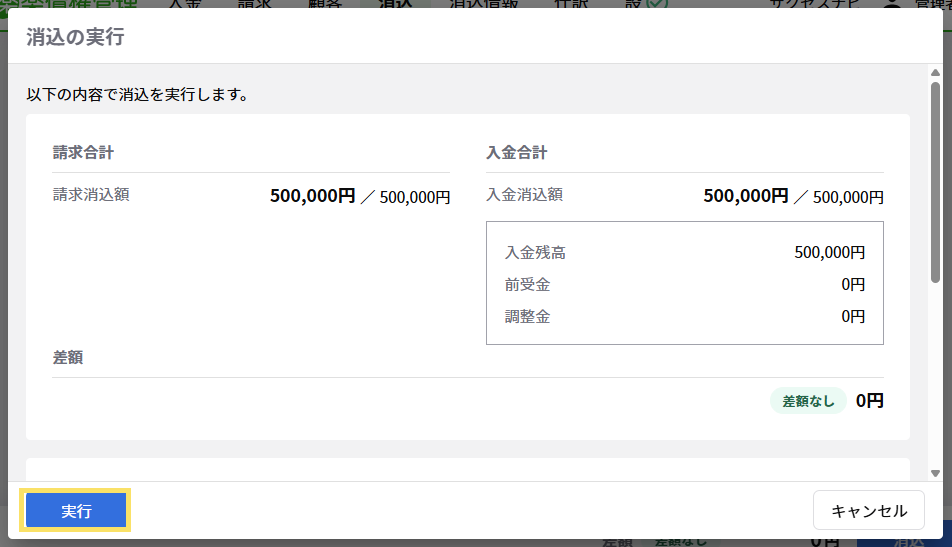Click the bold 0円 difference amount
The height and width of the screenshot is (547, 952).
click(x=870, y=401)
